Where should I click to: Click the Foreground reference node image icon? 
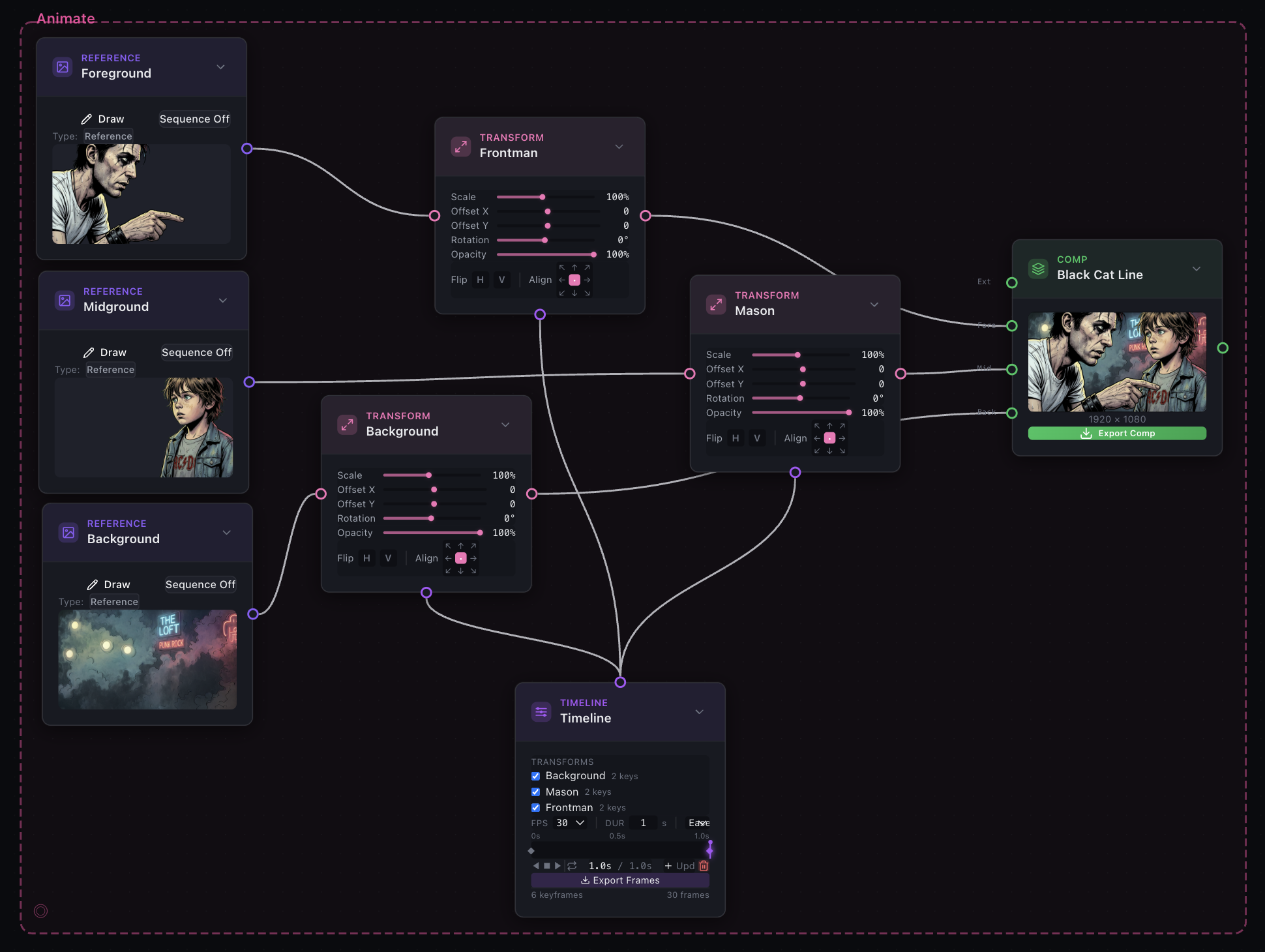pyautogui.click(x=63, y=67)
